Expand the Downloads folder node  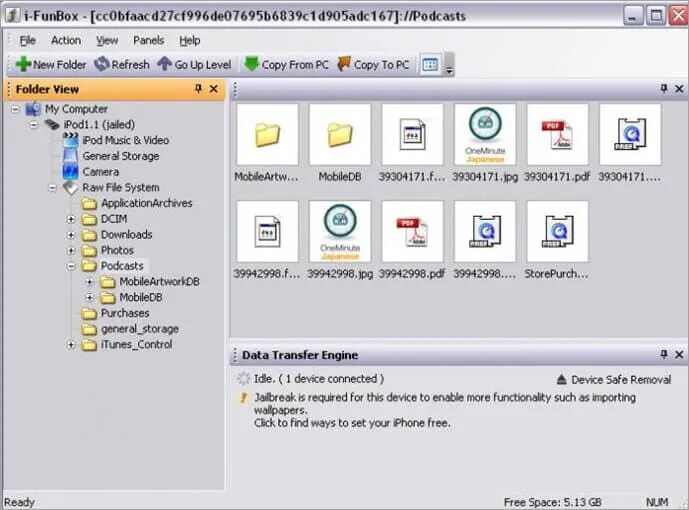coord(71,235)
